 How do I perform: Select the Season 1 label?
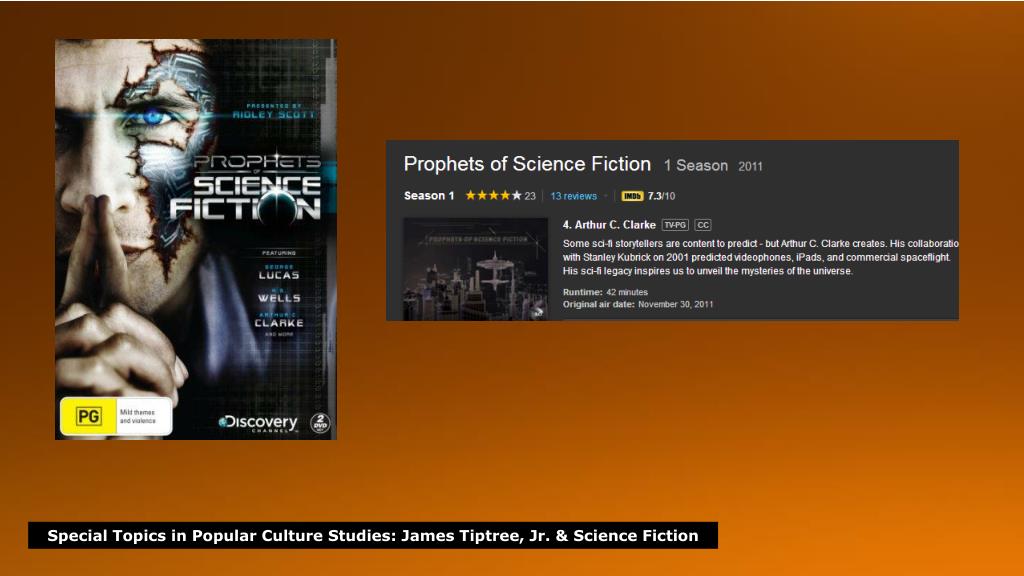point(428,195)
